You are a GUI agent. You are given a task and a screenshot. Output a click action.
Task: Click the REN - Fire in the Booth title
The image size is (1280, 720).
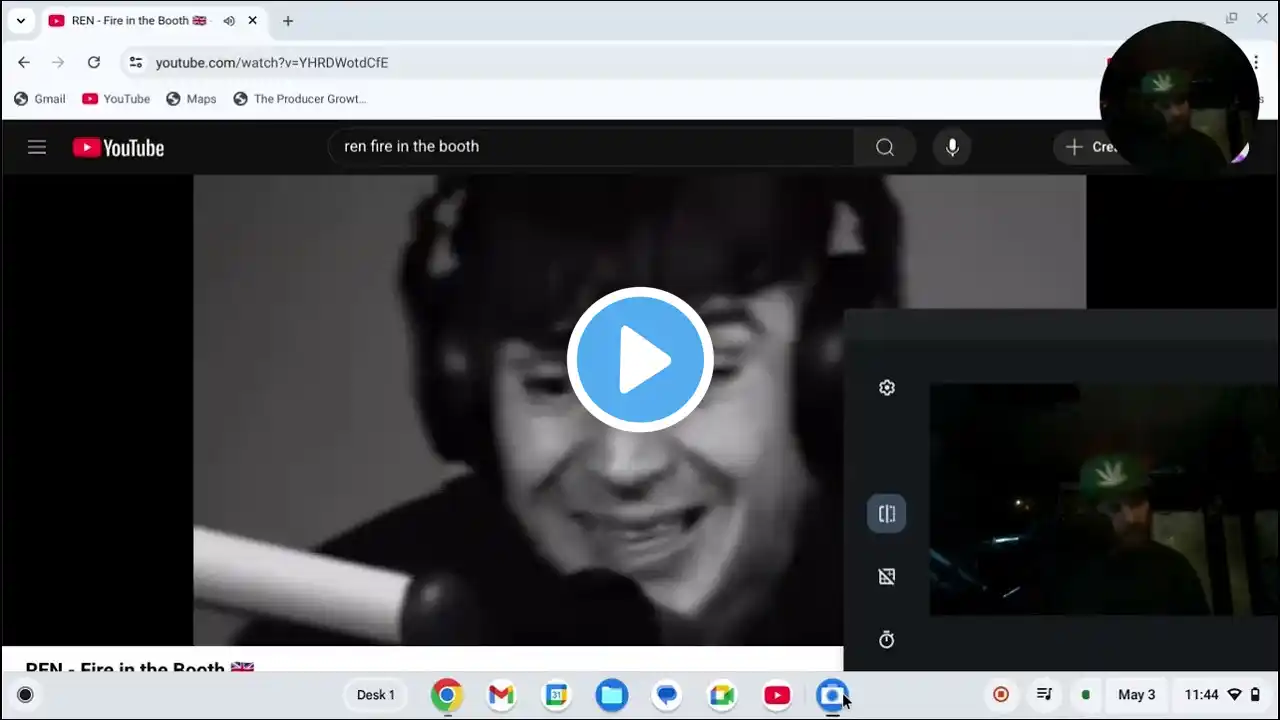coord(140,667)
